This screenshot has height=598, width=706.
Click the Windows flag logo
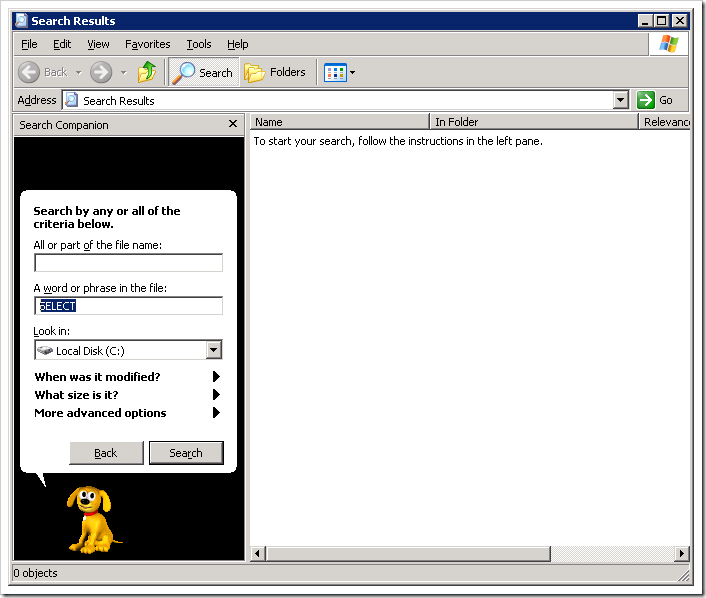pos(669,44)
